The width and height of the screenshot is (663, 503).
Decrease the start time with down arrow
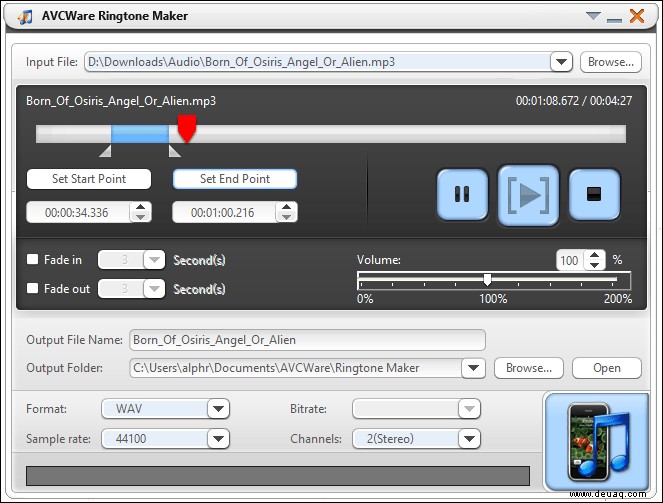(141, 217)
